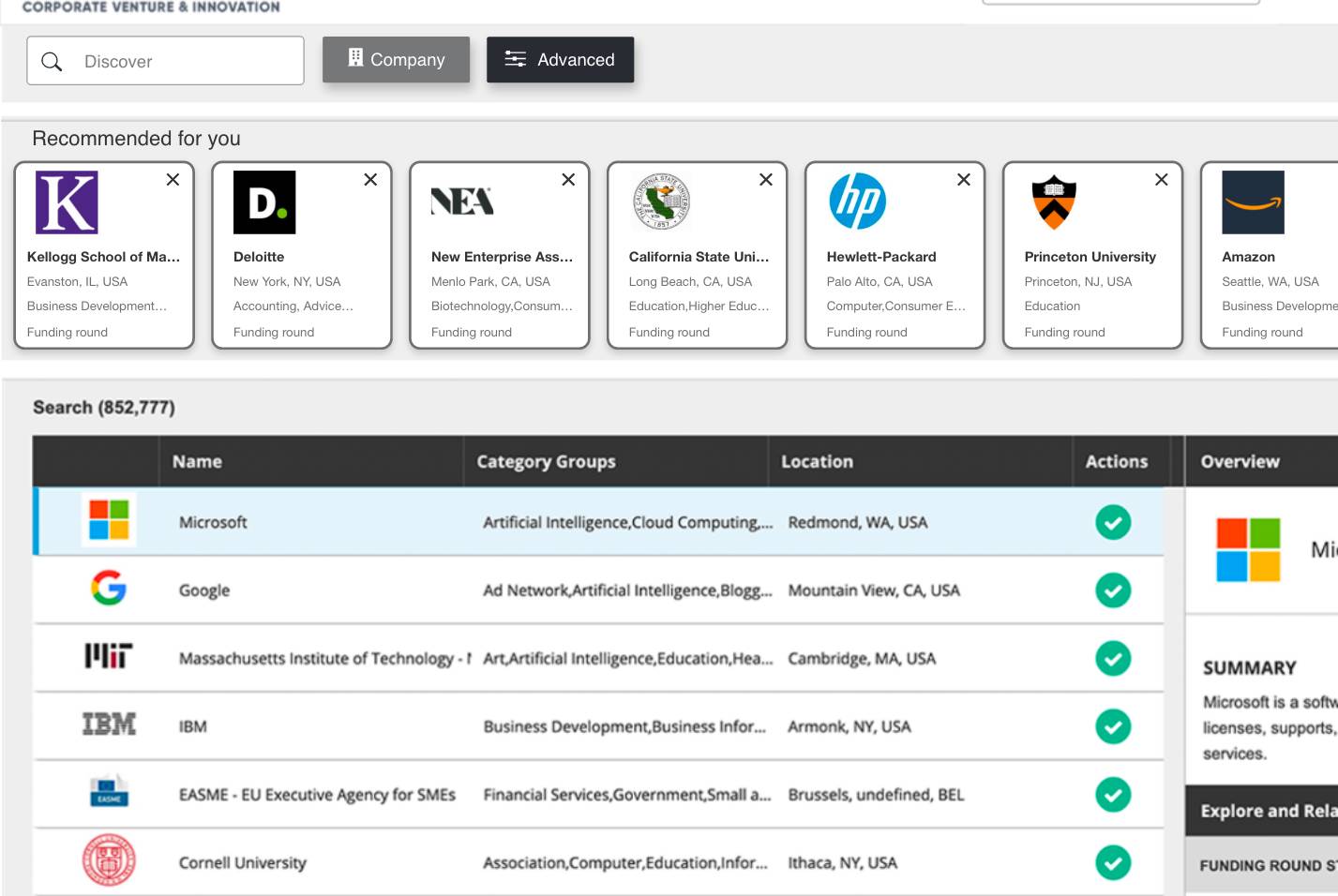Click the EASME logo in the table
This screenshot has width=1338, height=896.
(x=109, y=792)
